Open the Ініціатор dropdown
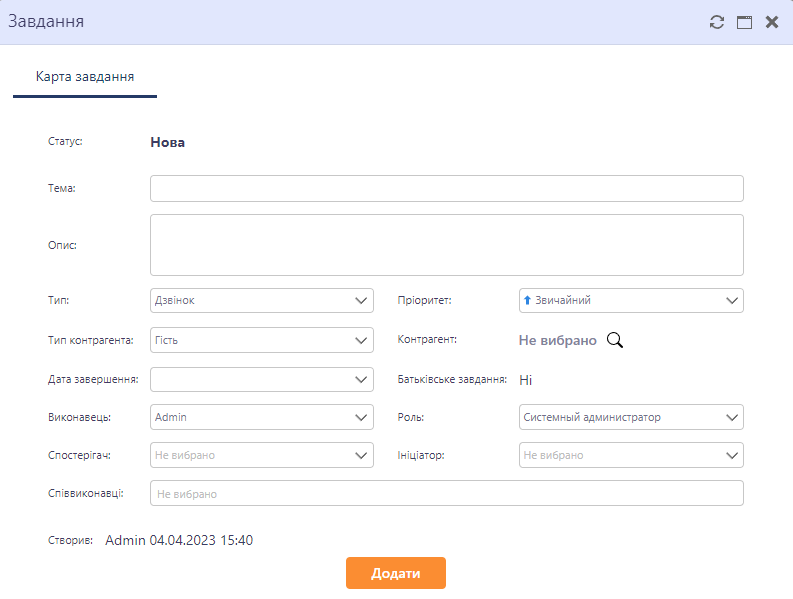The width and height of the screenshot is (793, 599). pos(631,455)
